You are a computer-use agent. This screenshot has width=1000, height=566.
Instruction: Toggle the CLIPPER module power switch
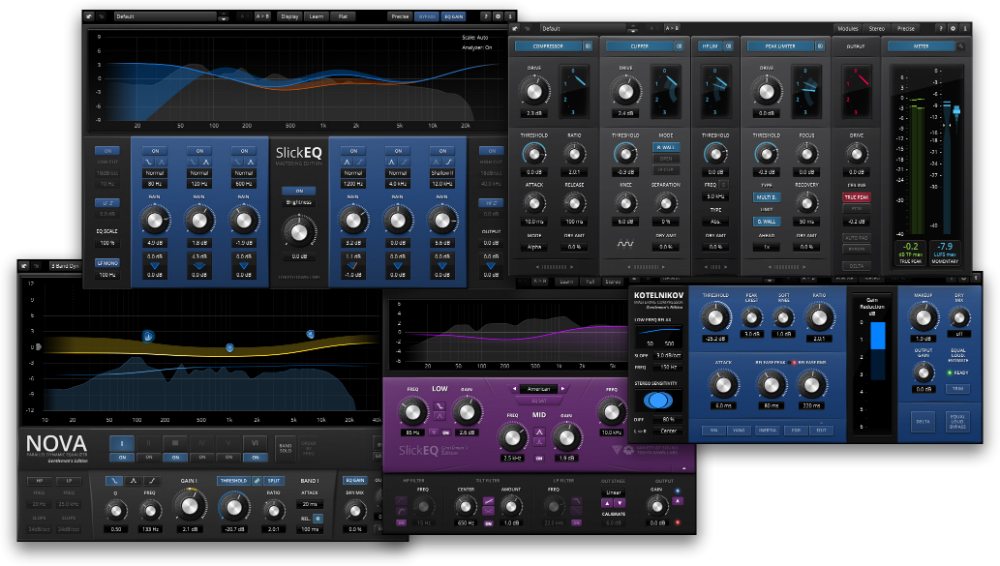679,47
